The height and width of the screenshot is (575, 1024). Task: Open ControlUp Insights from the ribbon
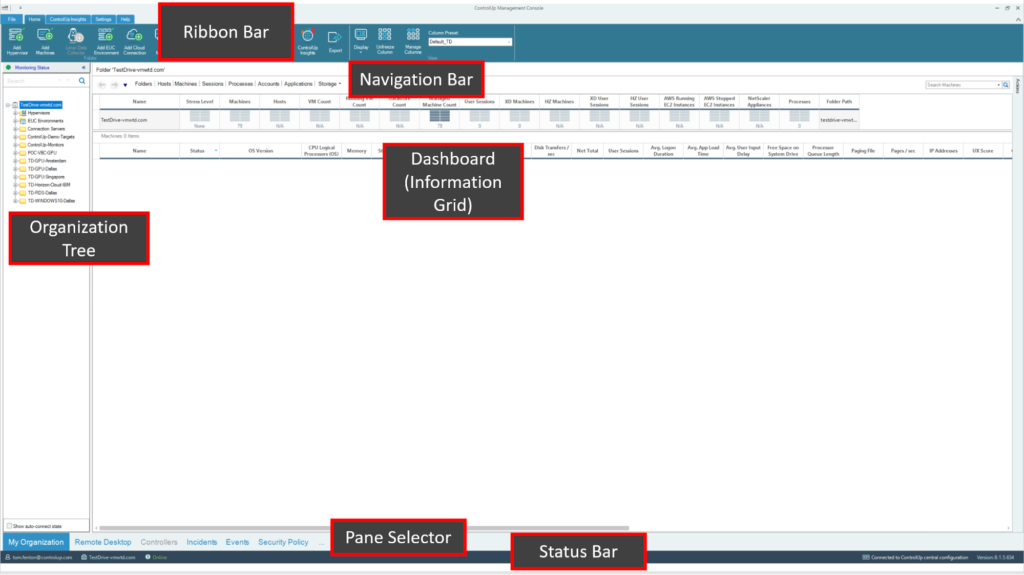click(308, 41)
